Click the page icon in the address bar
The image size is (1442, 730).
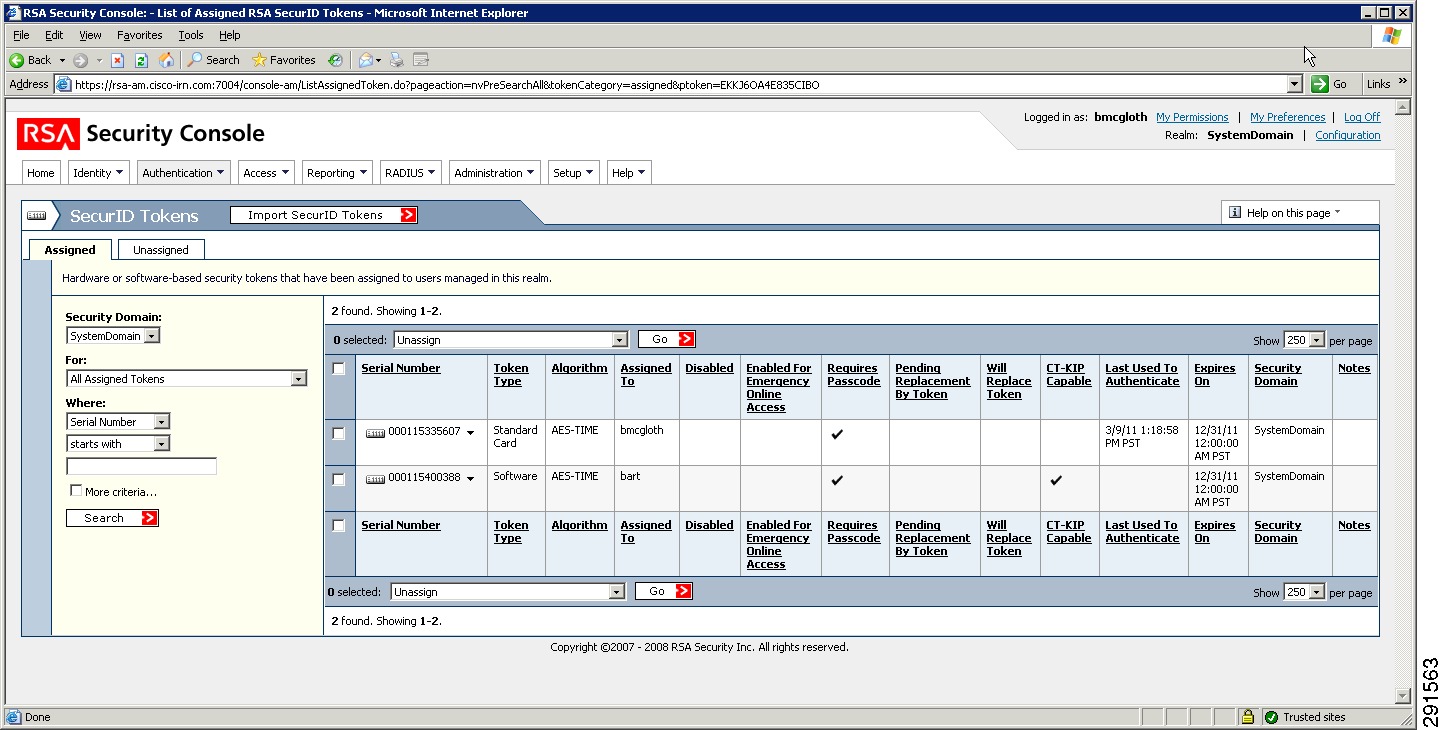click(x=64, y=85)
